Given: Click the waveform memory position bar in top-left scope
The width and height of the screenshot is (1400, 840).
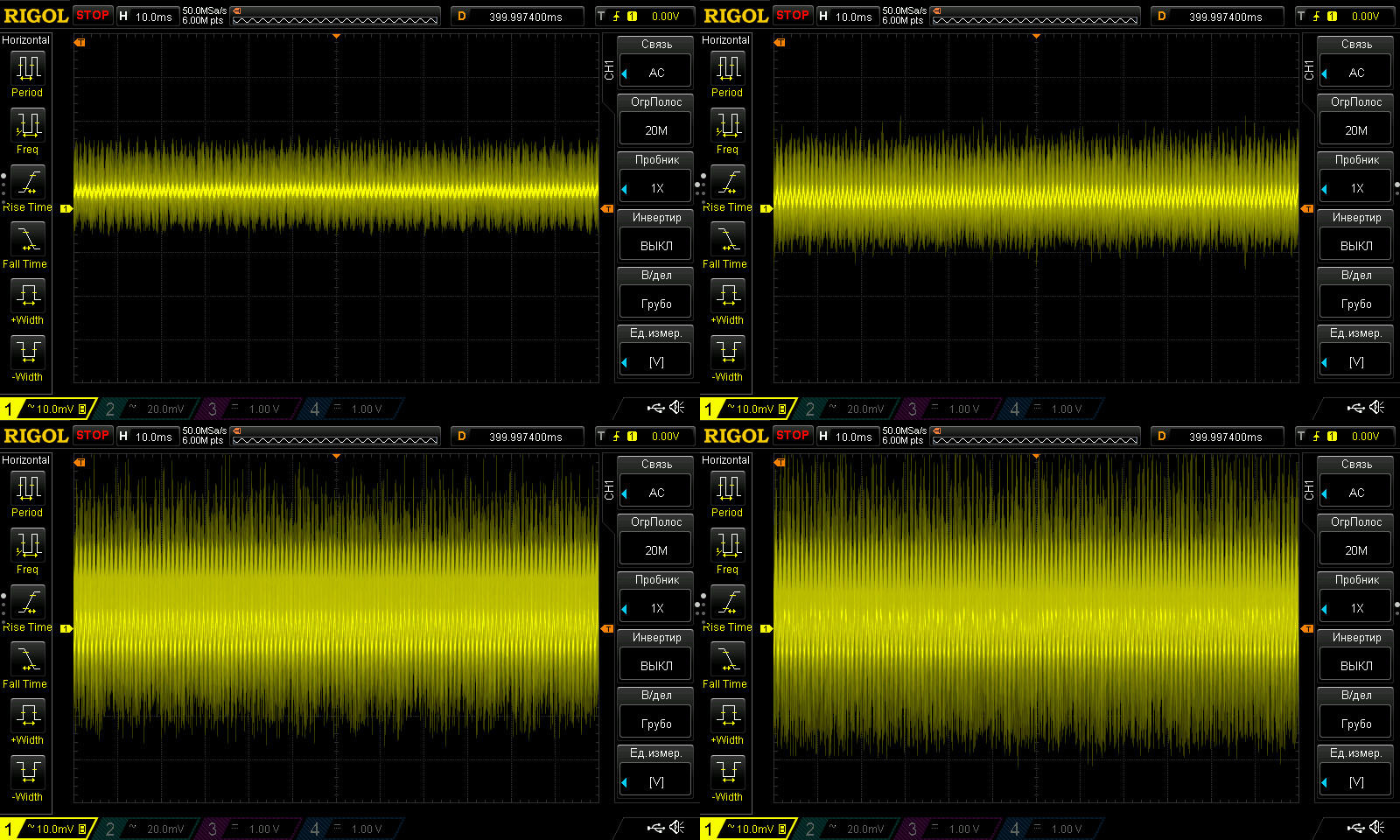Looking at the screenshot, I should coord(335,17).
